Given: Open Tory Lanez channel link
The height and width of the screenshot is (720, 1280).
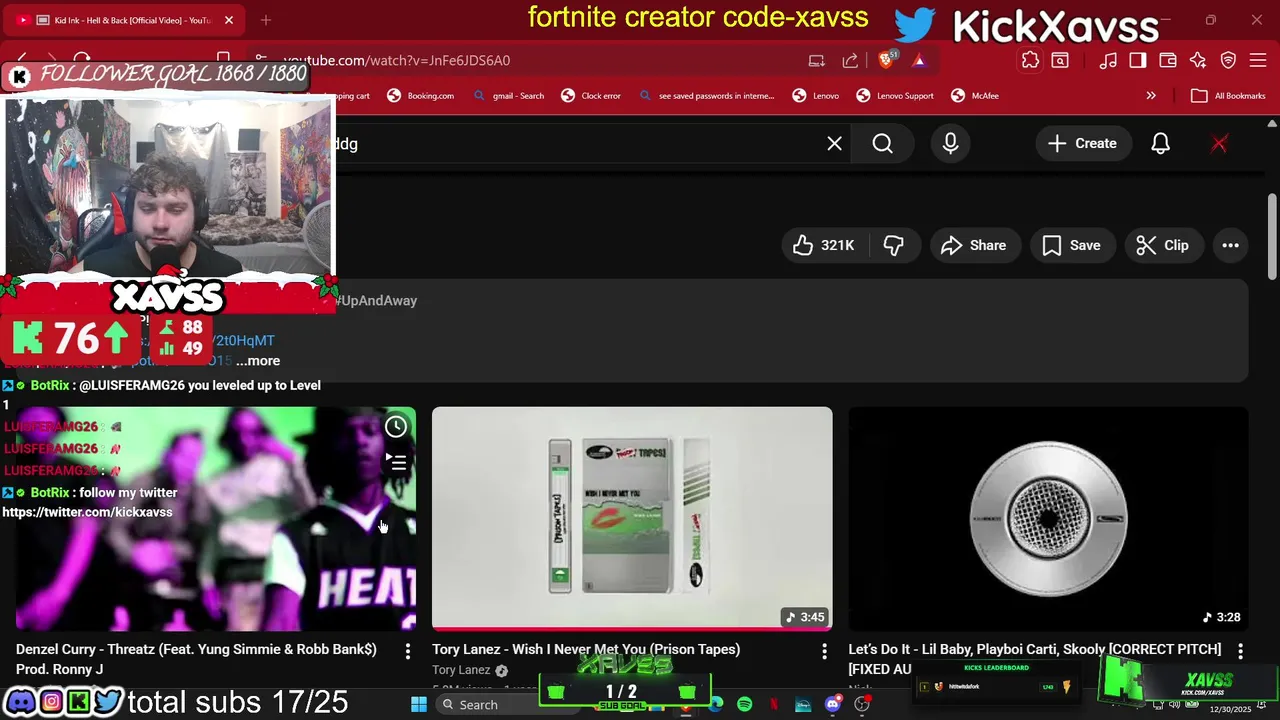Looking at the screenshot, I should [x=461, y=670].
